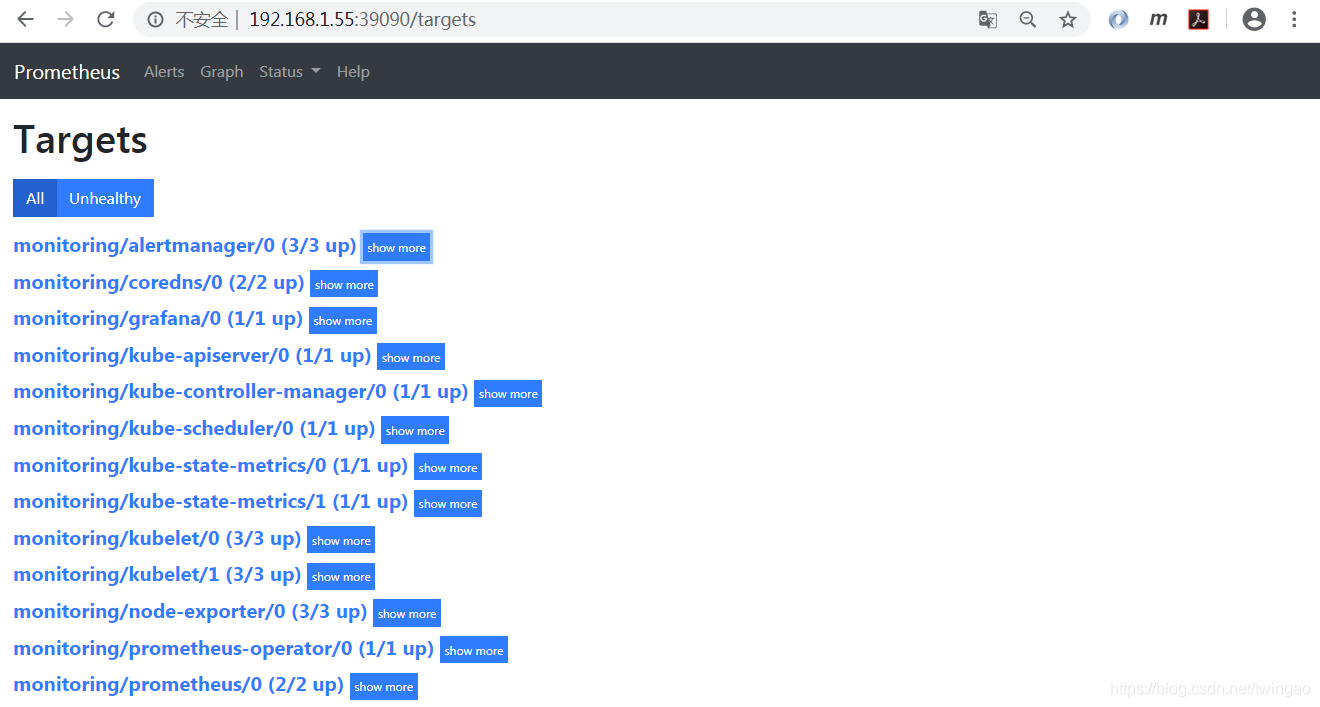This screenshot has width=1320, height=707.
Task: Expand grafana/0 with show more
Action: (343, 320)
